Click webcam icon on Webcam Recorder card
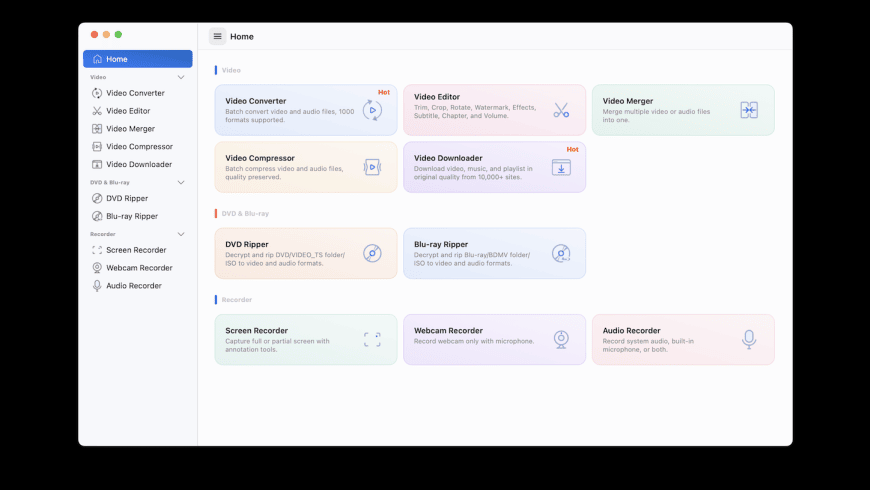Image resolution: width=870 pixels, height=490 pixels. point(561,339)
